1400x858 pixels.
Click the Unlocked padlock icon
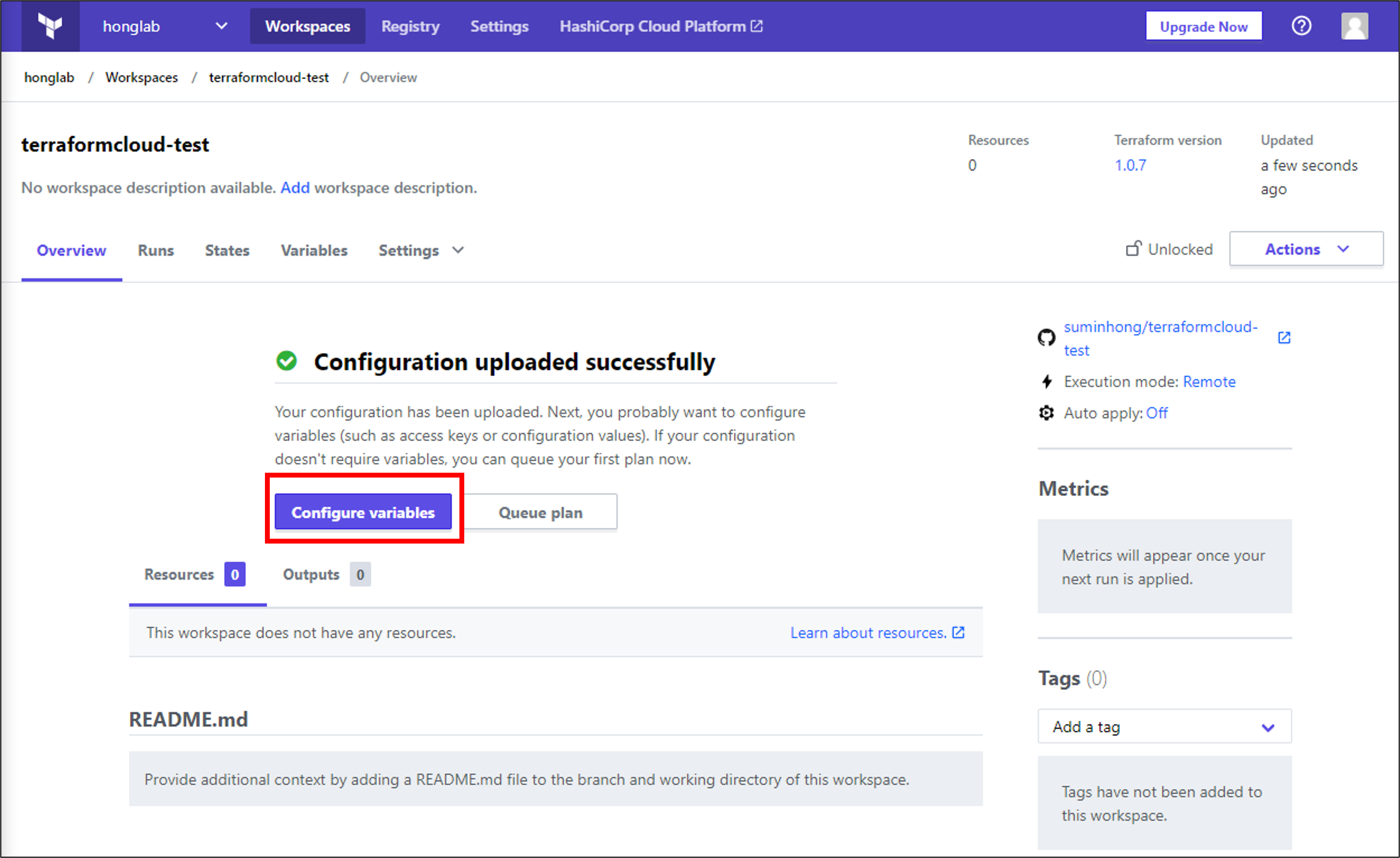(x=1133, y=249)
